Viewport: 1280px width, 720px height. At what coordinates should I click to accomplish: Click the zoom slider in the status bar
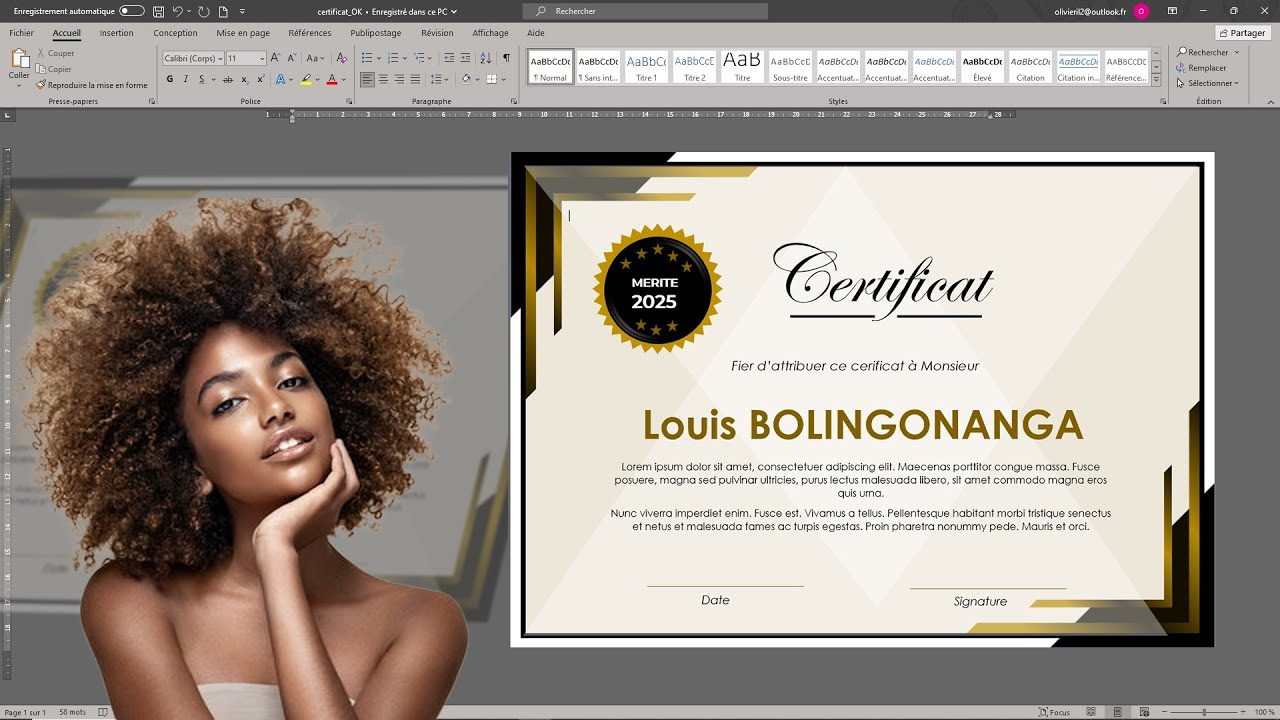(x=1203, y=712)
